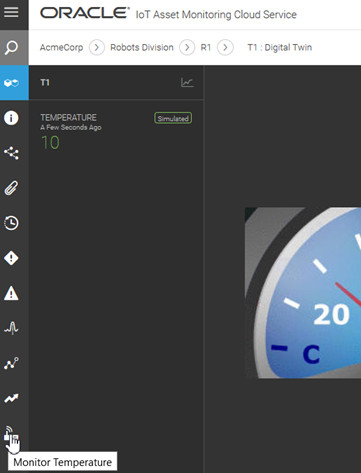Click the Oracle logo

point(85,13)
